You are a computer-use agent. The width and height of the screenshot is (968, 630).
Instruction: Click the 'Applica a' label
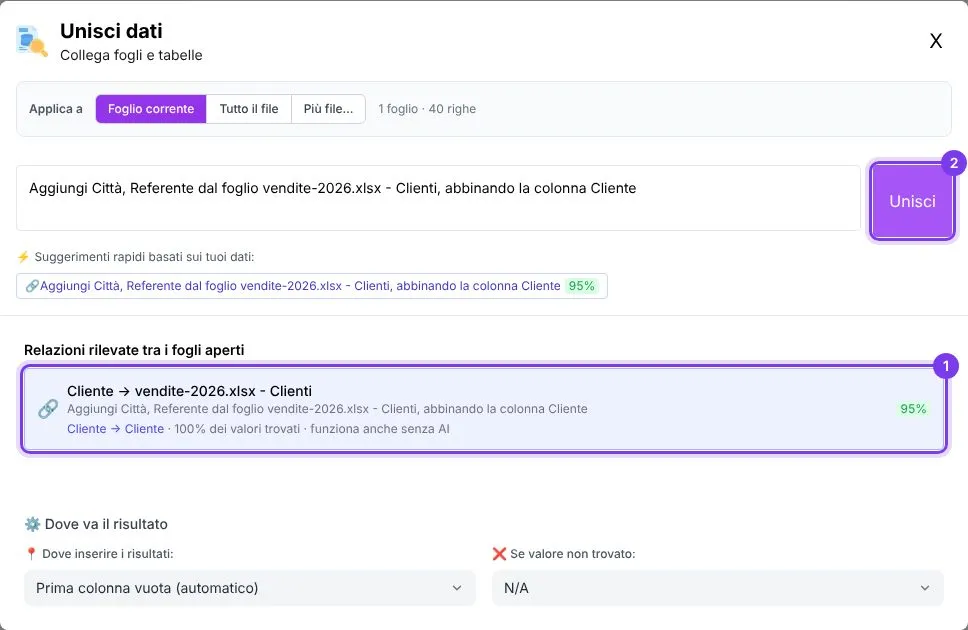(x=56, y=109)
